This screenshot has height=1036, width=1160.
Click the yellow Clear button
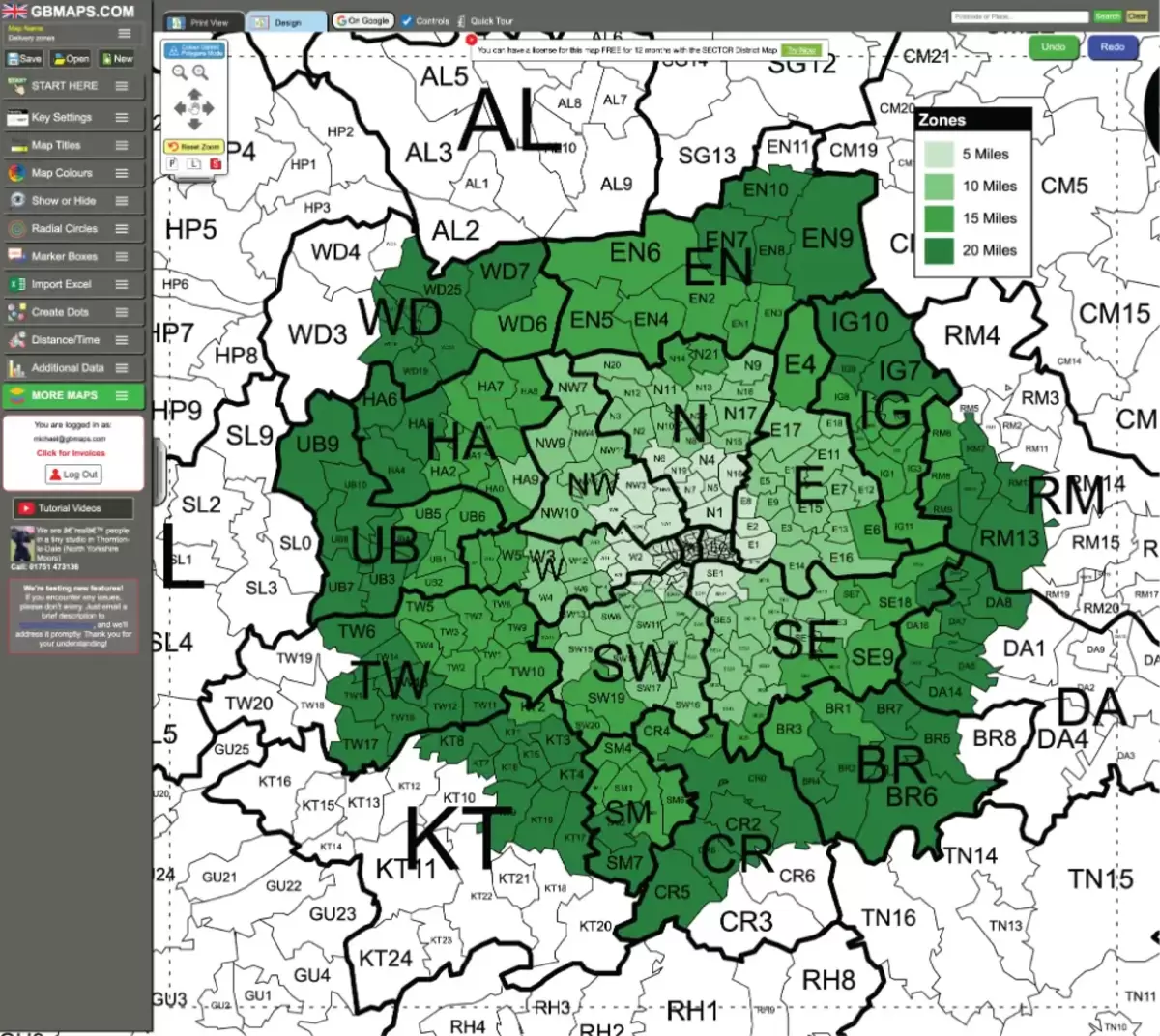click(1137, 16)
